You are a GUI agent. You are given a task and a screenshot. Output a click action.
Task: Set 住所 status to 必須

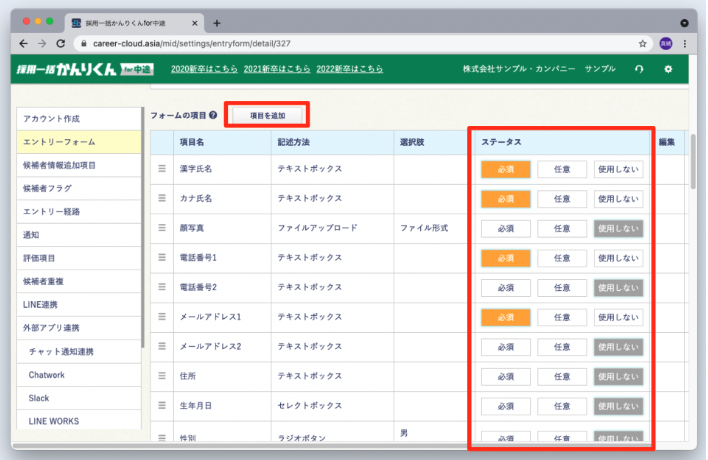point(506,376)
